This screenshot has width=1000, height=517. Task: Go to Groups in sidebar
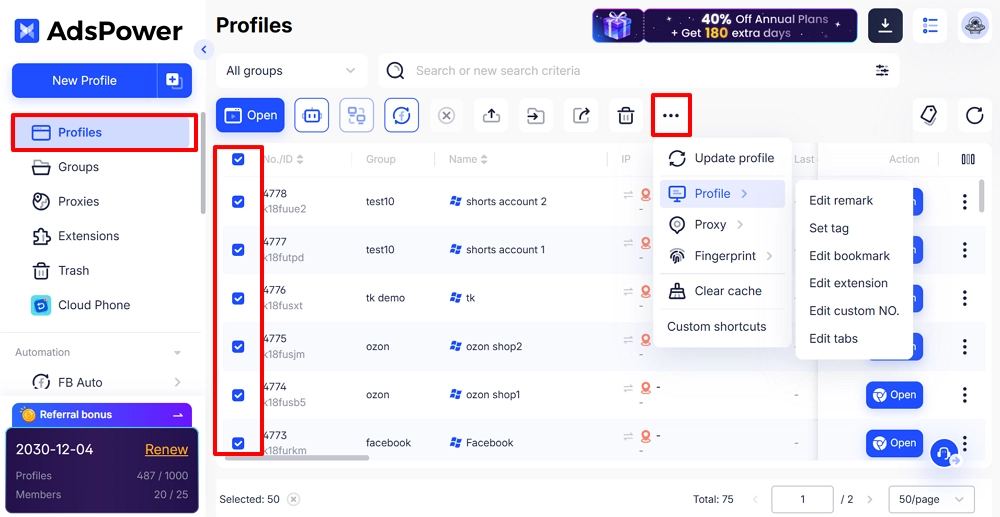pyautogui.click(x=78, y=167)
